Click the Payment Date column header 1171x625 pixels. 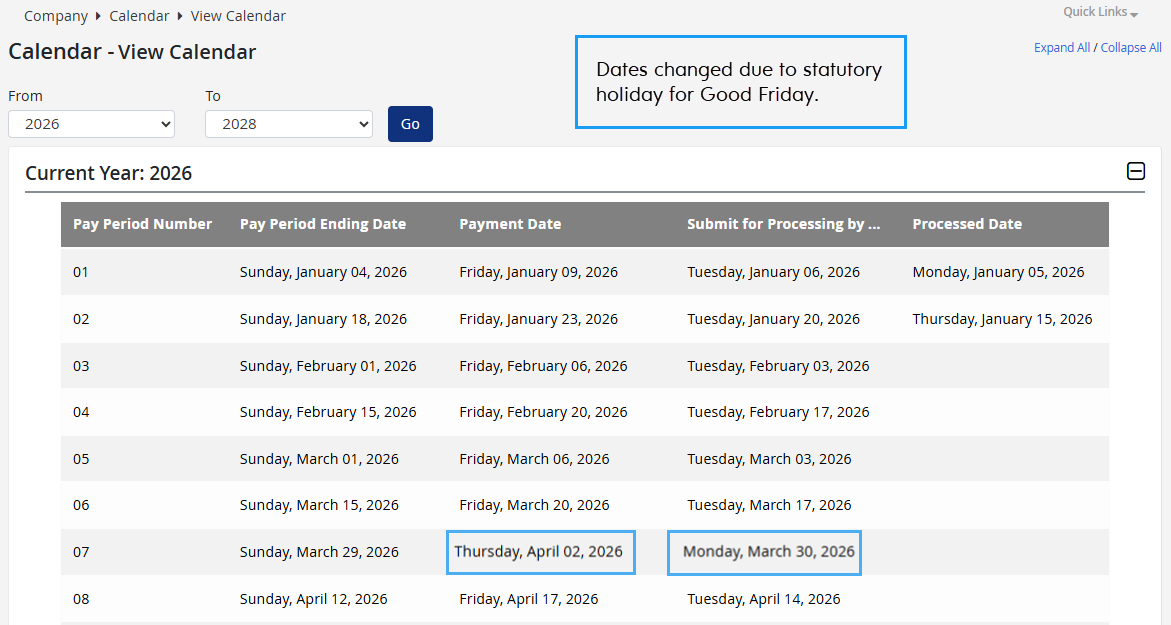(x=510, y=224)
